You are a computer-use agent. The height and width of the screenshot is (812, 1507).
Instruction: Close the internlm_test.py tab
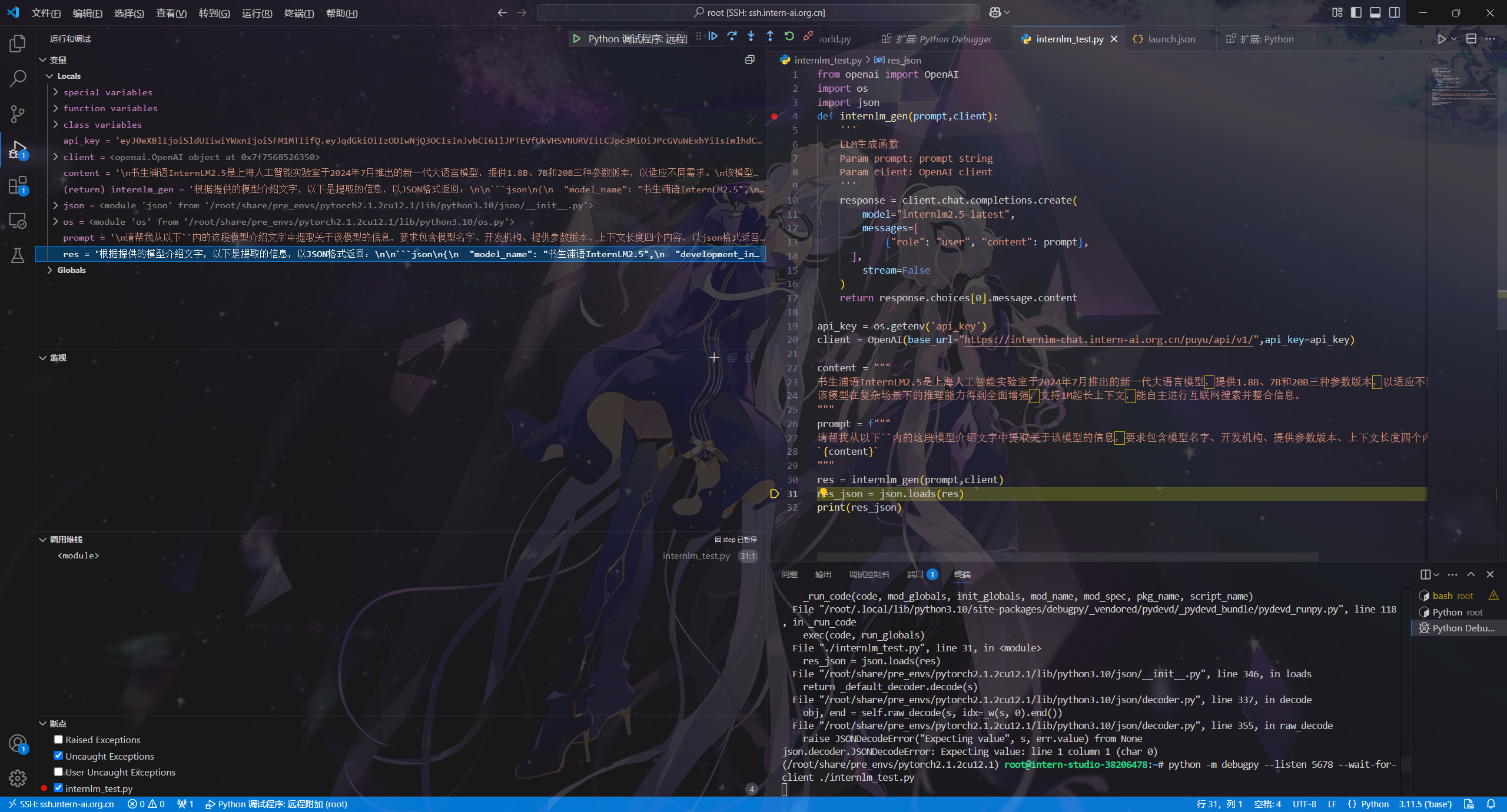(1114, 39)
